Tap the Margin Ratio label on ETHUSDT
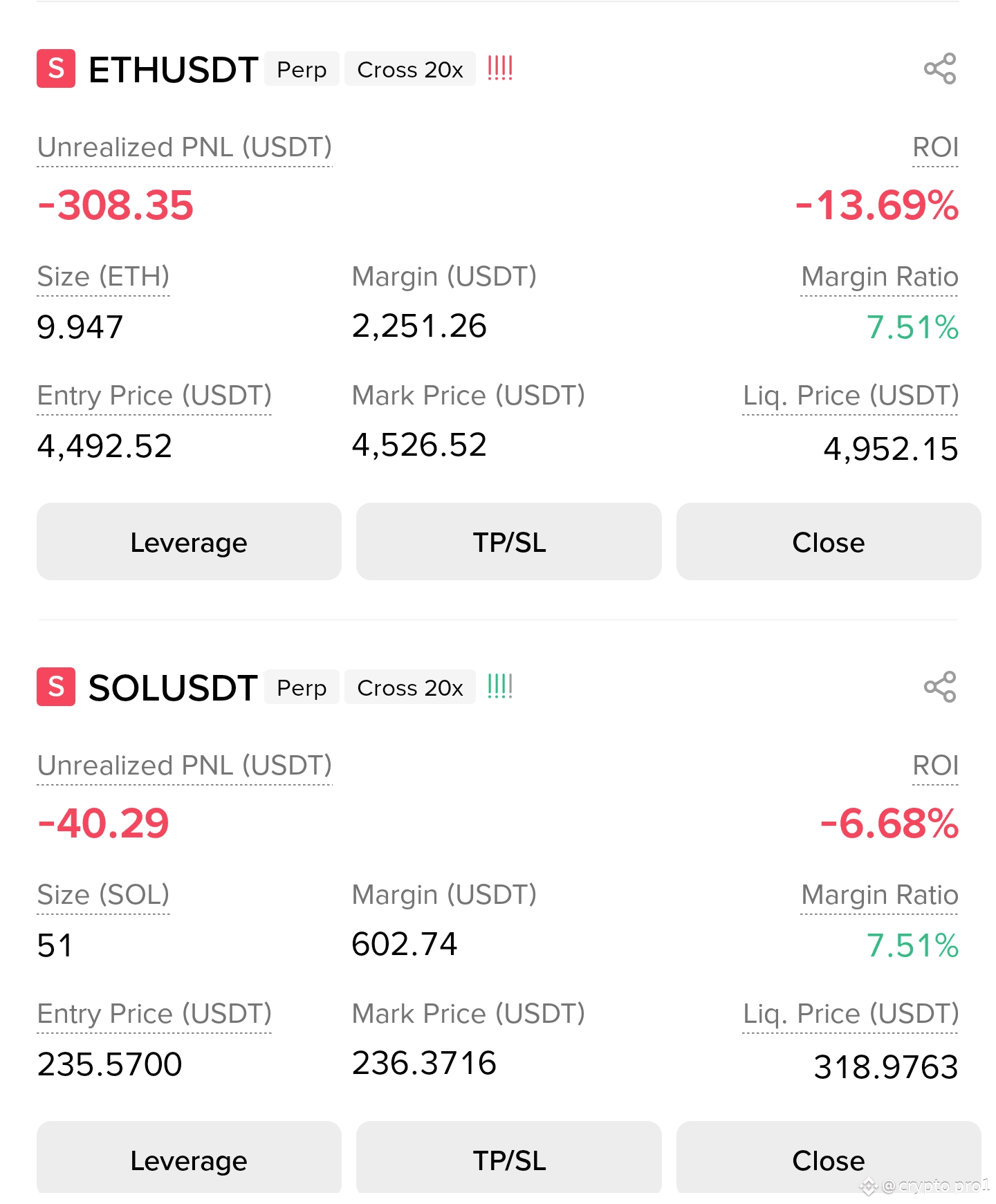 click(879, 277)
